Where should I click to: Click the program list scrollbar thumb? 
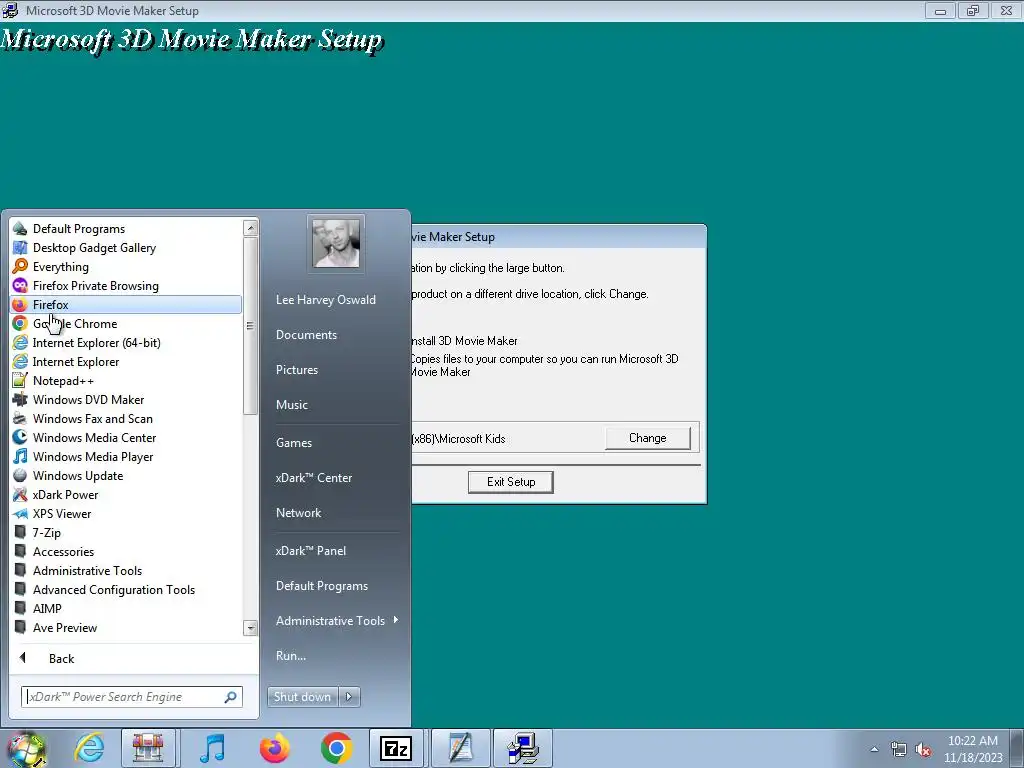click(x=250, y=325)
